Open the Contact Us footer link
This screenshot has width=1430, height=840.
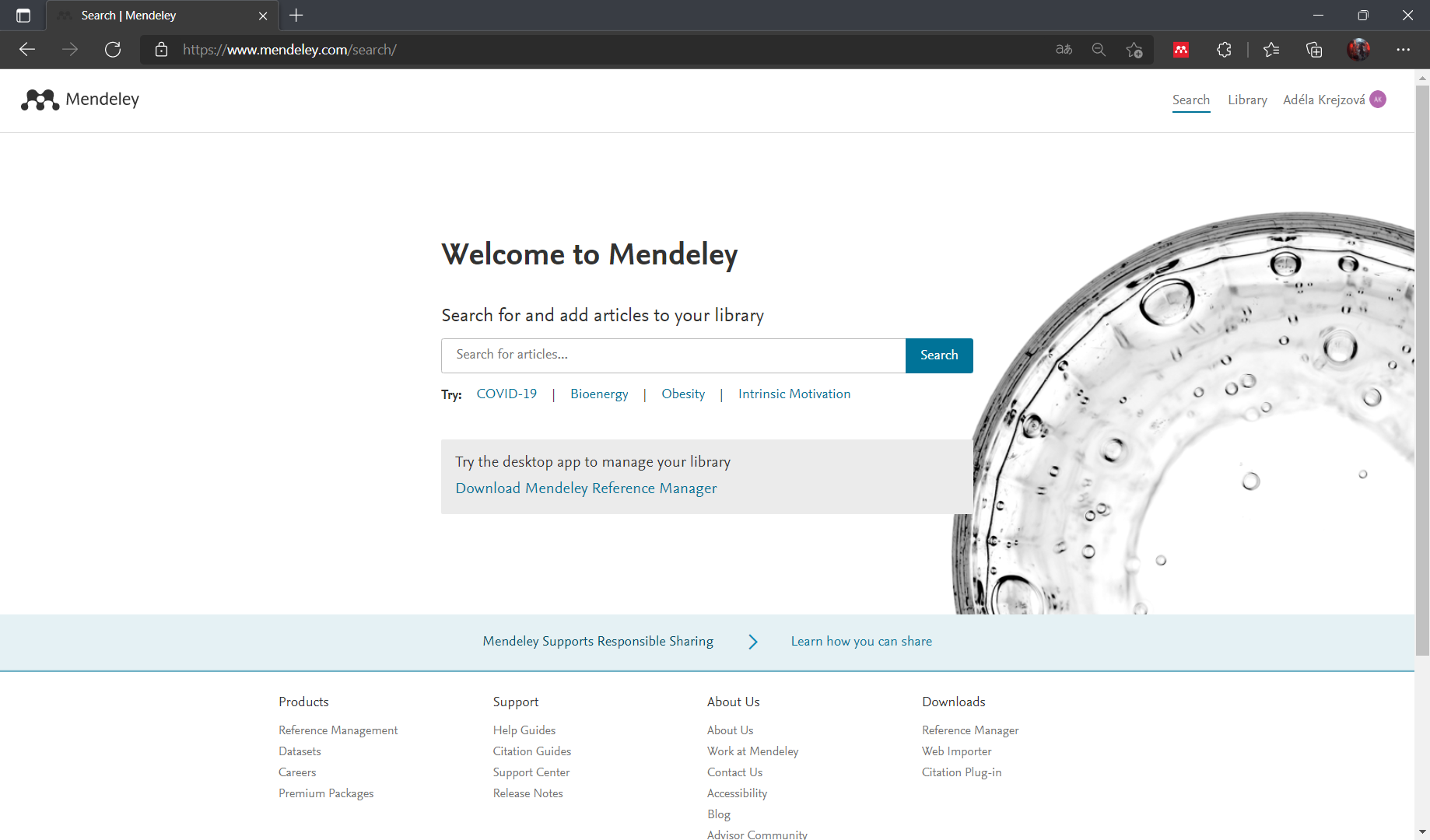[734, 772]
